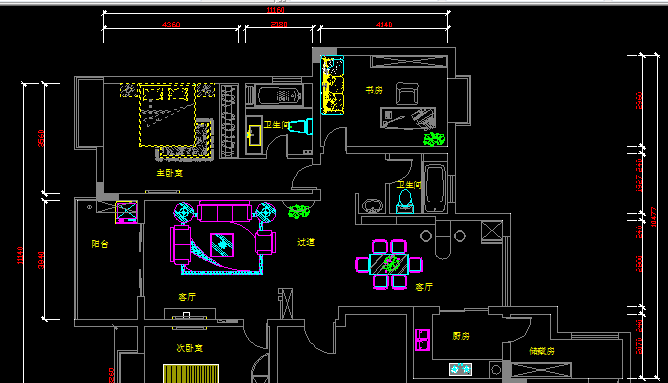Click the 3560 vertical dimension text
668x383 pixels.
click(41, 138)
